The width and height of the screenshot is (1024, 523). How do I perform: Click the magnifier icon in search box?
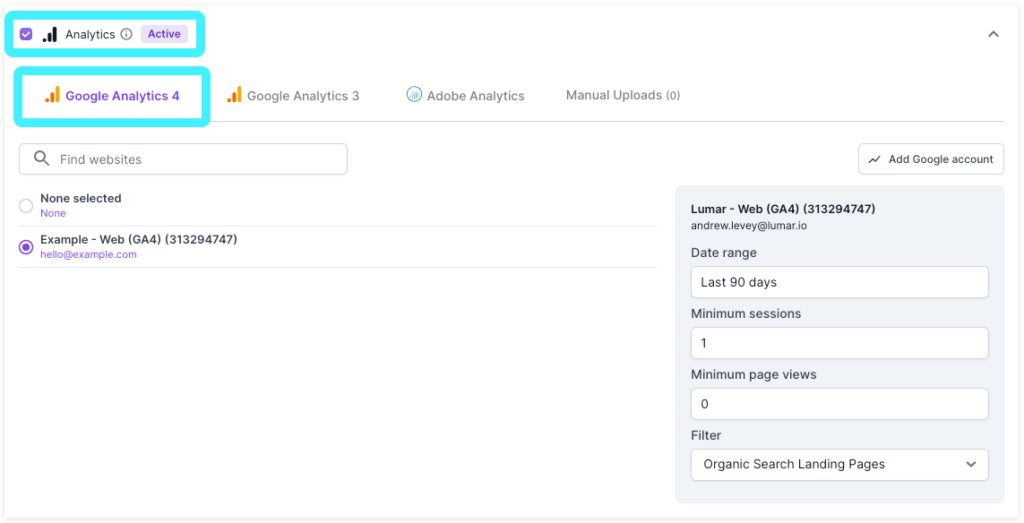[x=41, y=159]
